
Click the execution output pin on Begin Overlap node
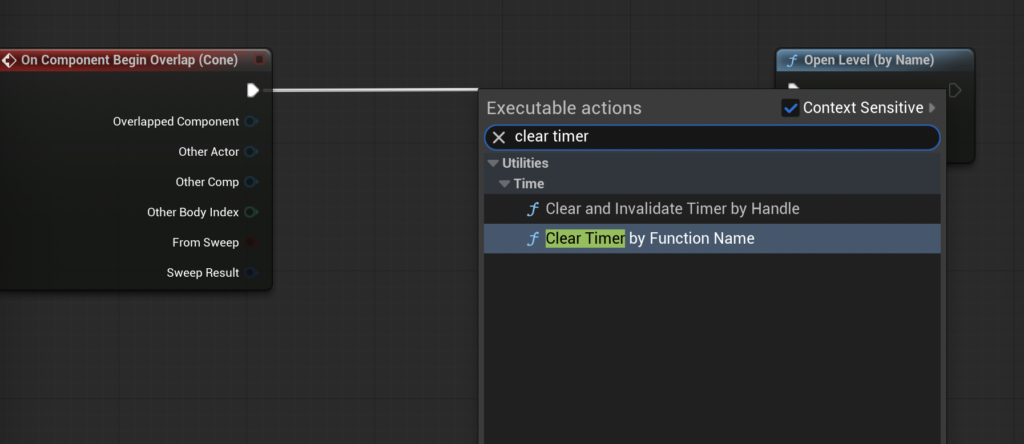tap(253, 90)
